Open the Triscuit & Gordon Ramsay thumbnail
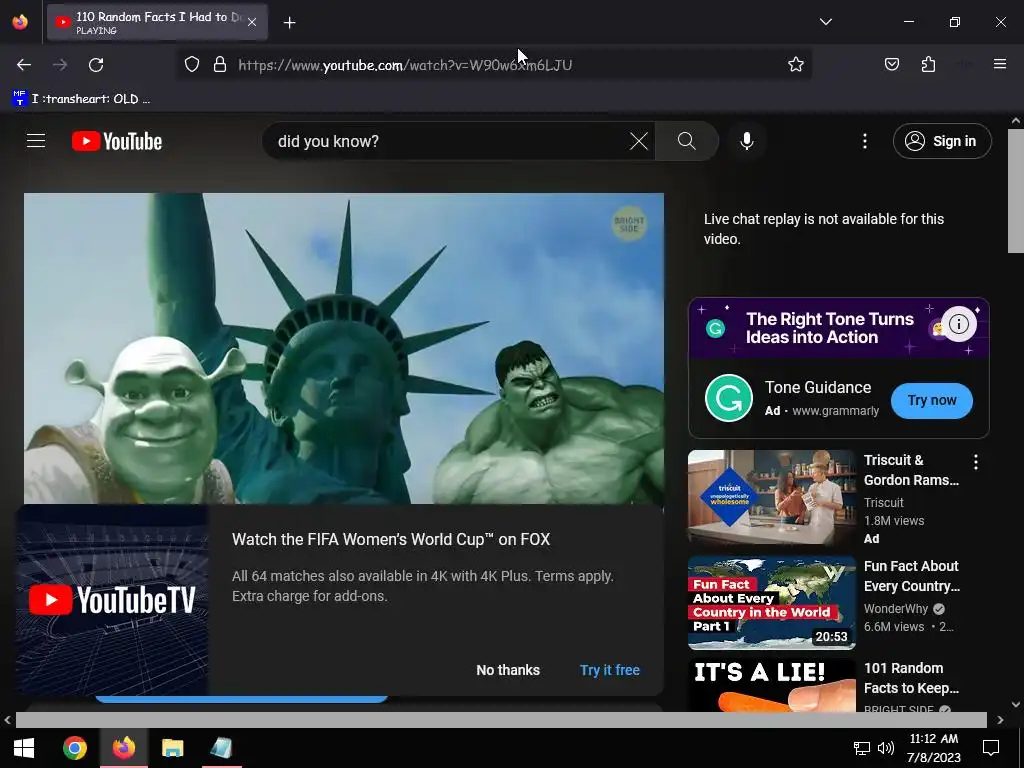 point(771,497)
